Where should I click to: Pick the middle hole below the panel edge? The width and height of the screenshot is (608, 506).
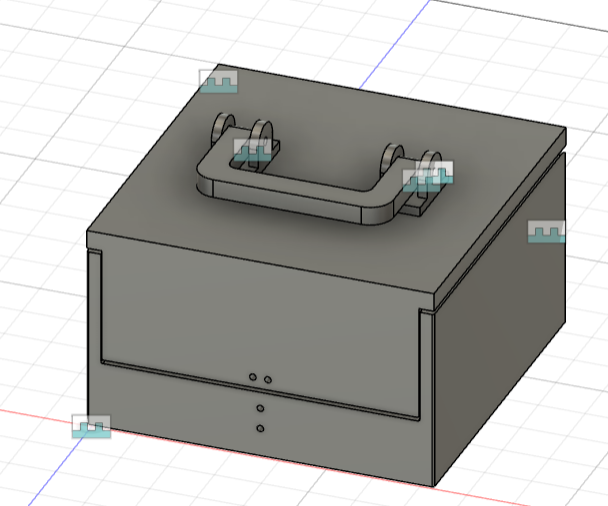pos(261,408)
